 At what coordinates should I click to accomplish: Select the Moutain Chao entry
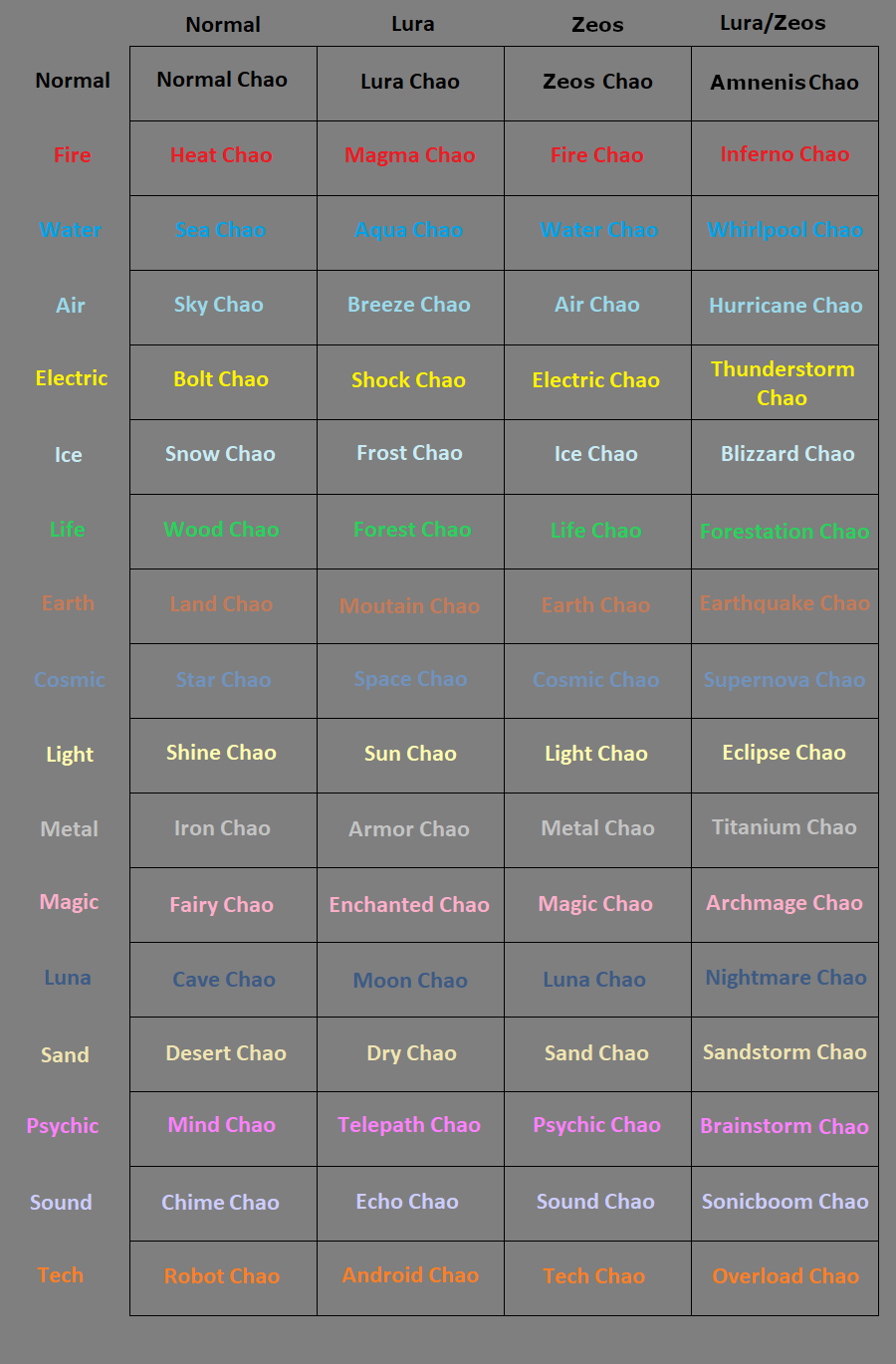[410, 606]
